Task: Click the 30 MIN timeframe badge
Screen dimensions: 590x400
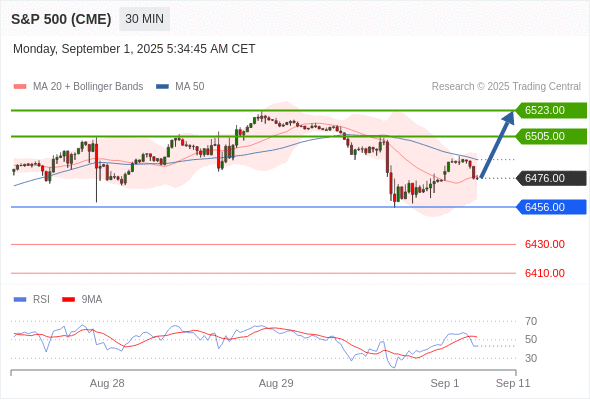Action: 144,19
